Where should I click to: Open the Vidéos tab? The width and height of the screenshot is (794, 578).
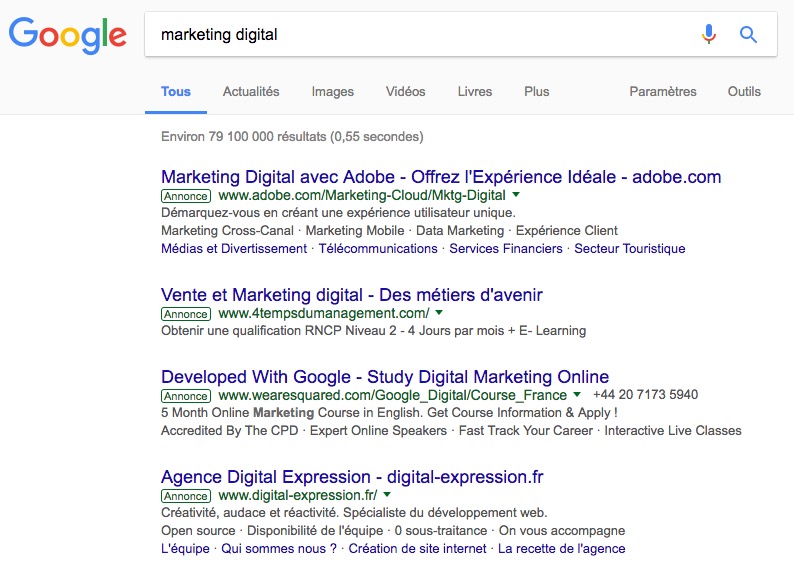click(406, 92)
